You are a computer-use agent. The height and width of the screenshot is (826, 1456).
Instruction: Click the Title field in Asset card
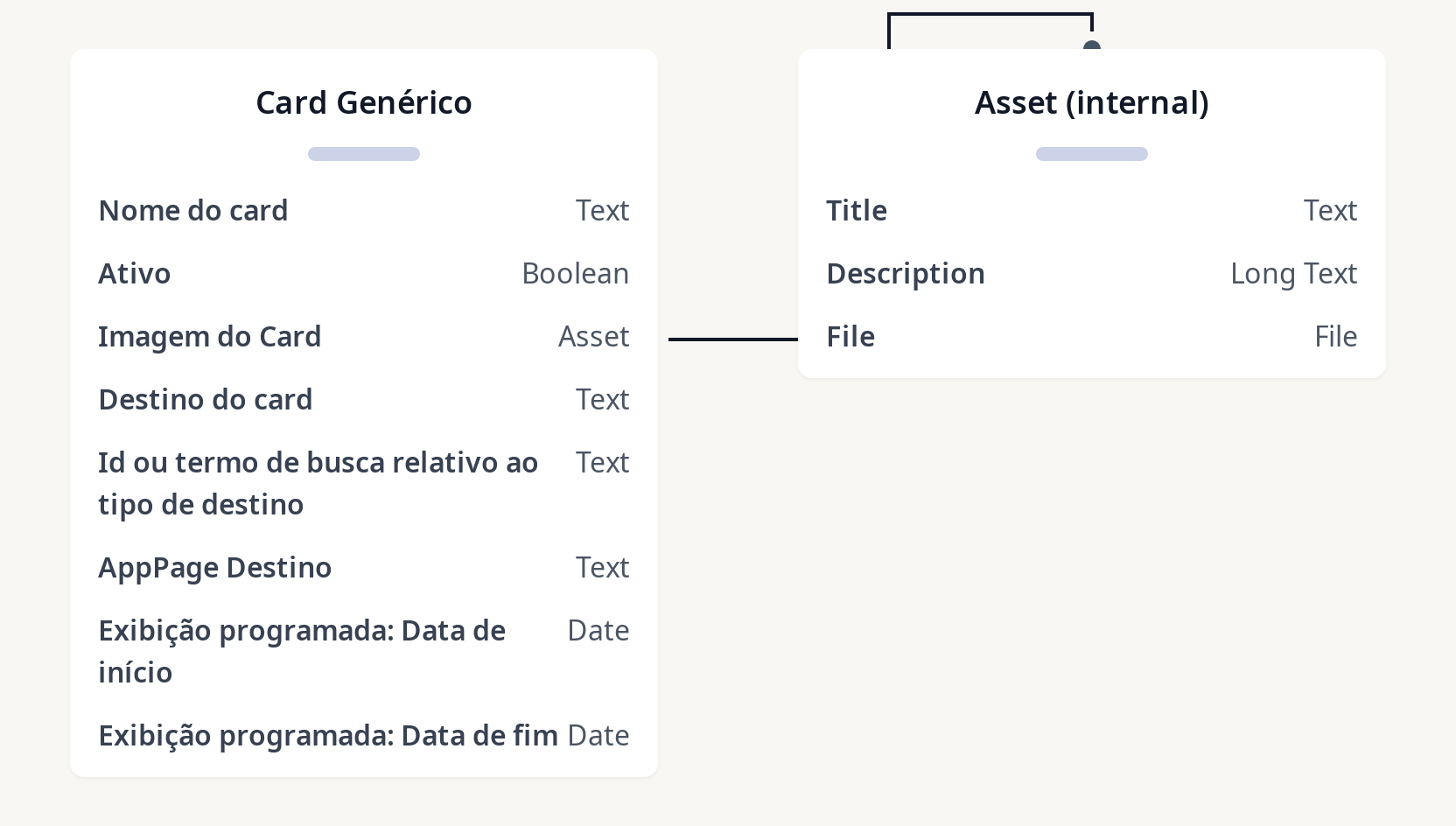pyautogui.click(x=857, y=211)
